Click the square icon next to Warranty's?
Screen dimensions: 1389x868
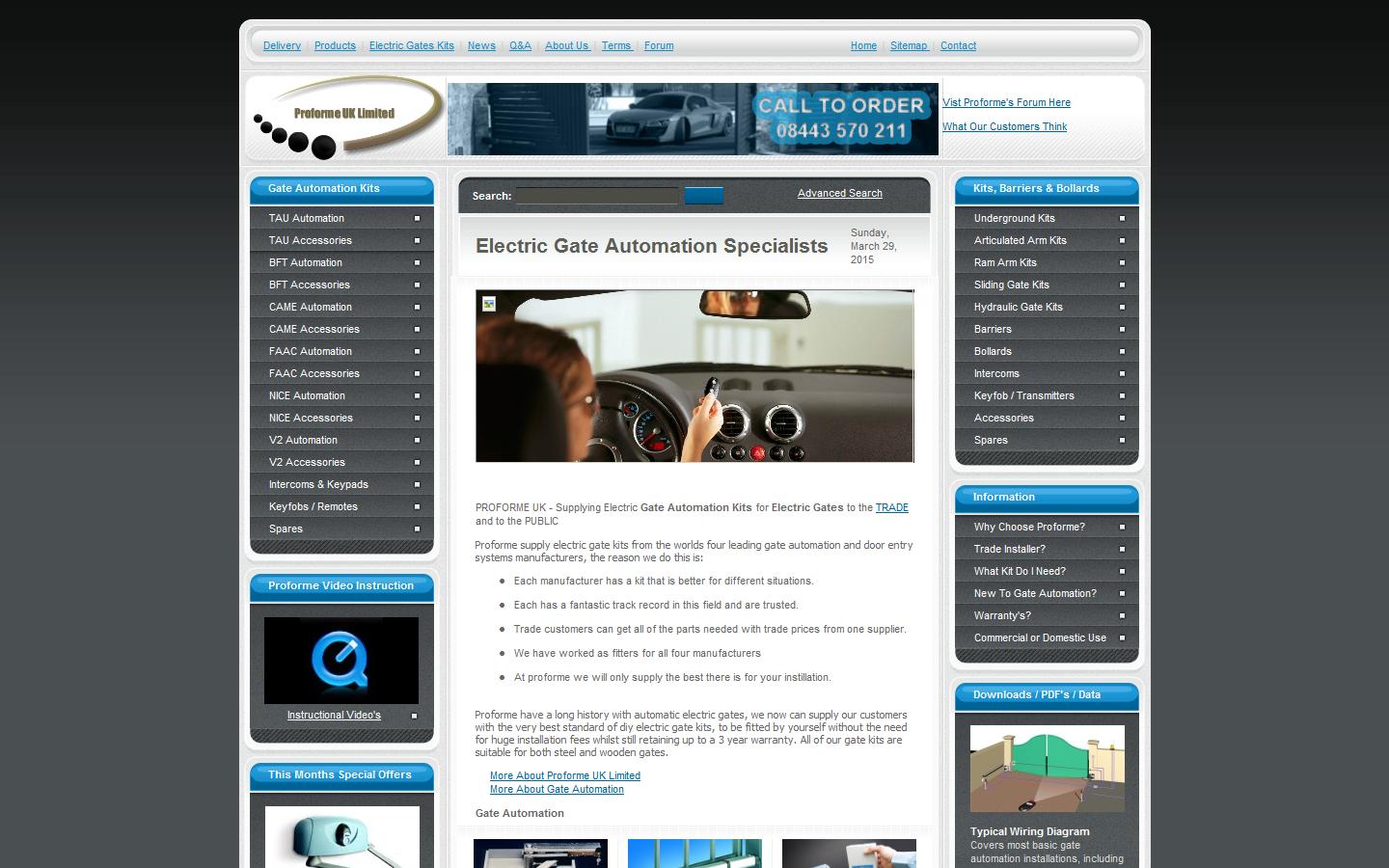(x=1122, y=615)
